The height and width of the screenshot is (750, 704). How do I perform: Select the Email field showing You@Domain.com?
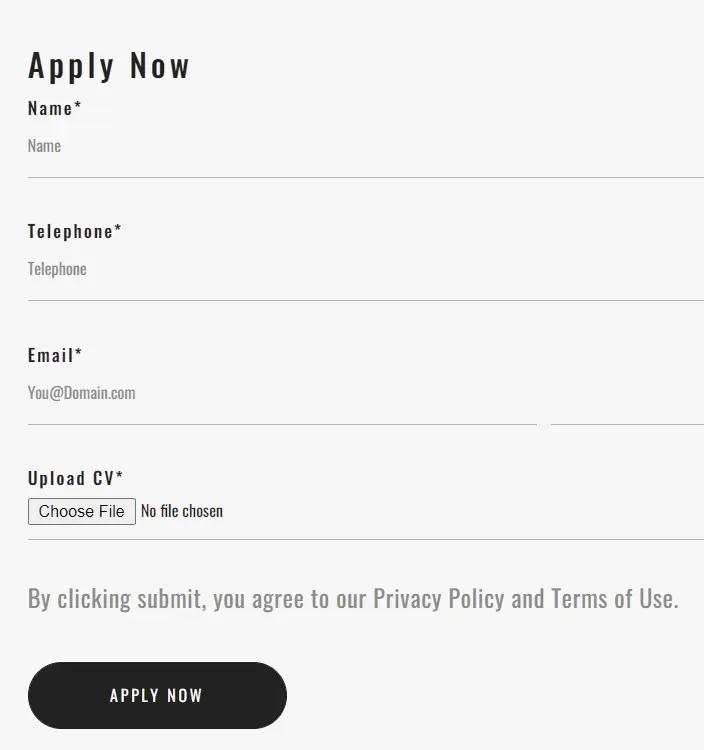point(366,393)
